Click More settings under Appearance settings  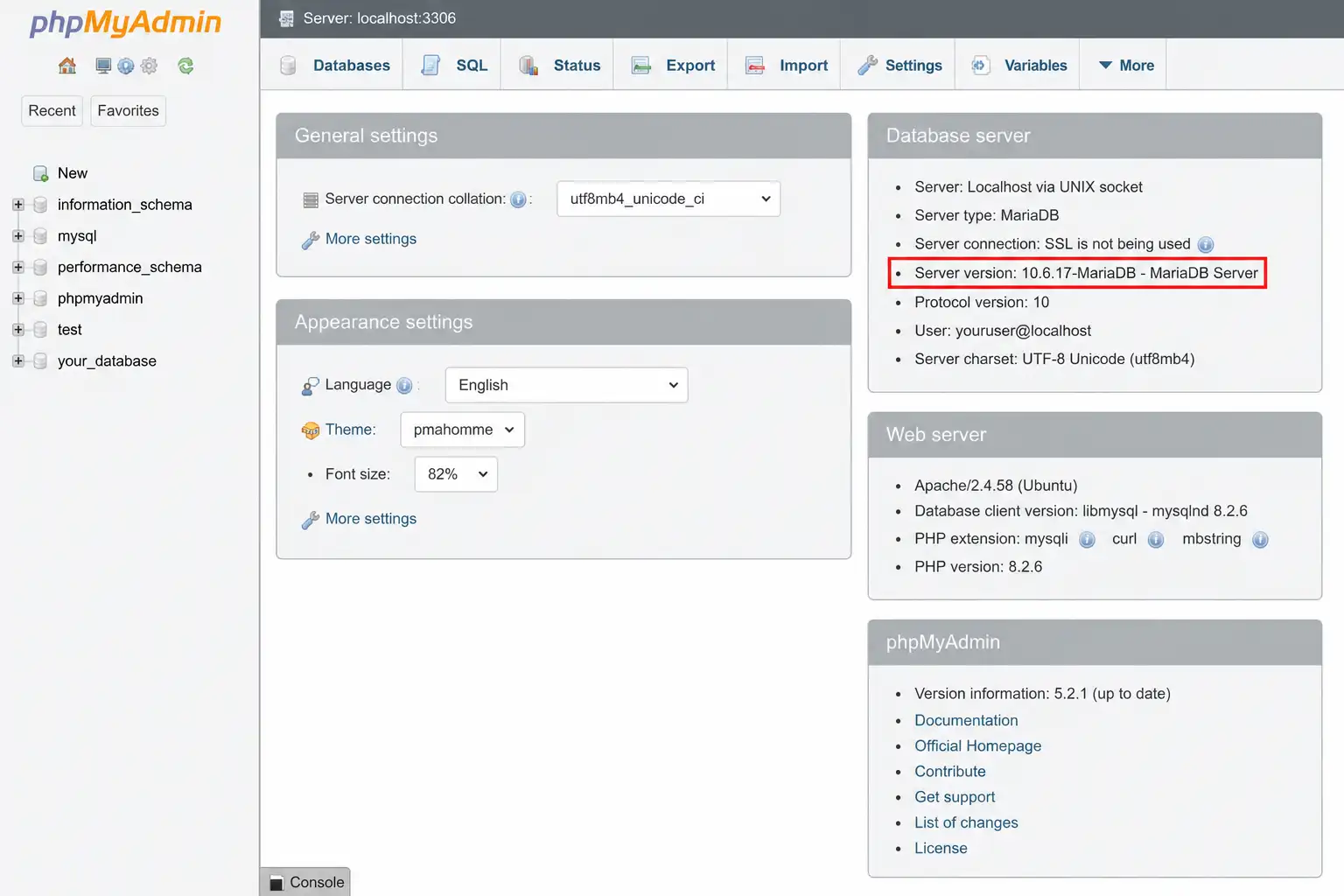pyautogui.click(x=371, y=519)
